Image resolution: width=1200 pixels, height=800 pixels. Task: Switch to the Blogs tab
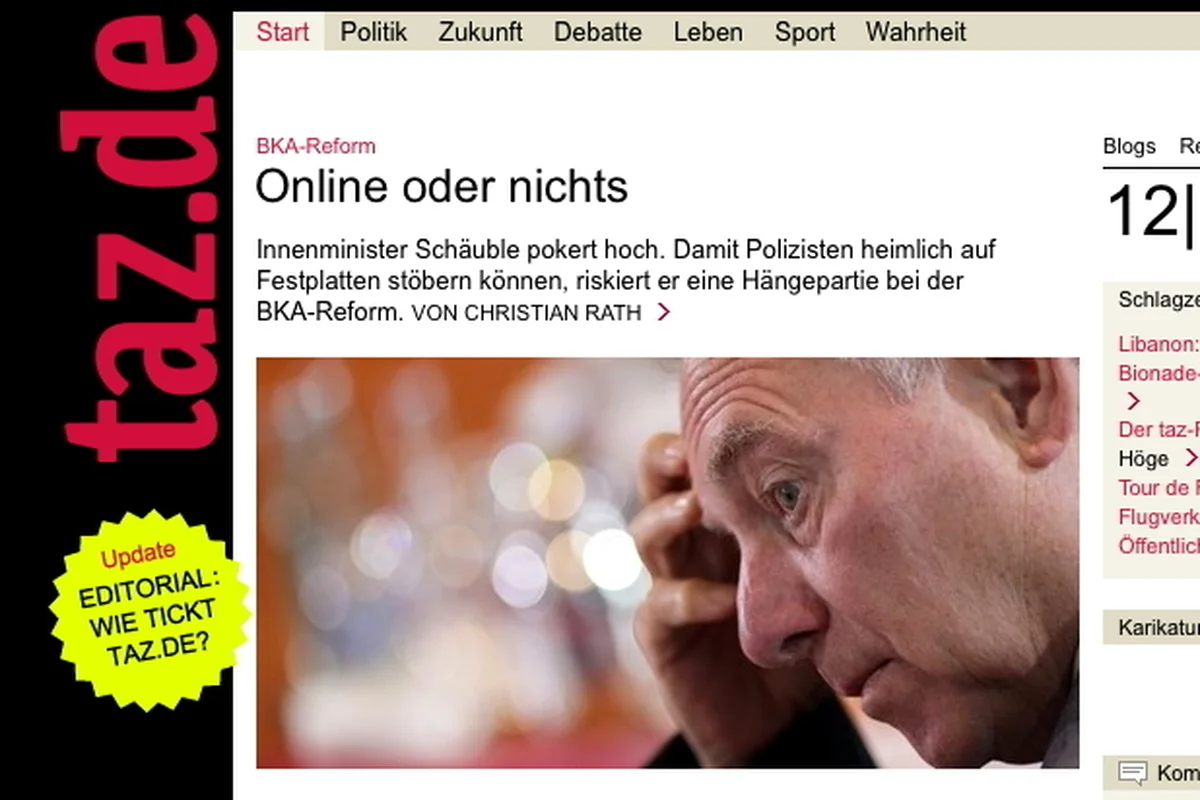click(x=1129, y=146)
